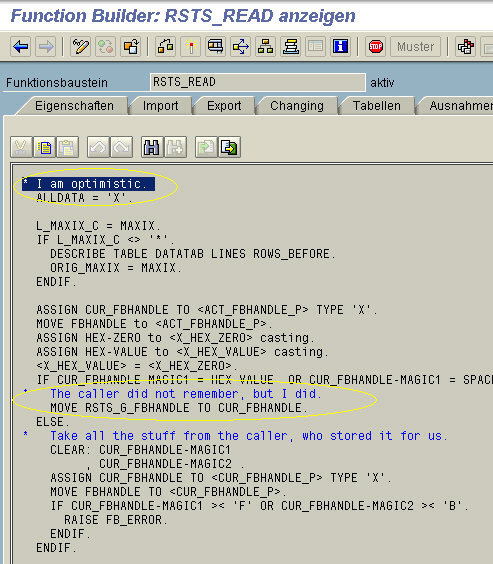Click the forward arrow icon
The height and width of the screenshot is (564, 493).
46,47
